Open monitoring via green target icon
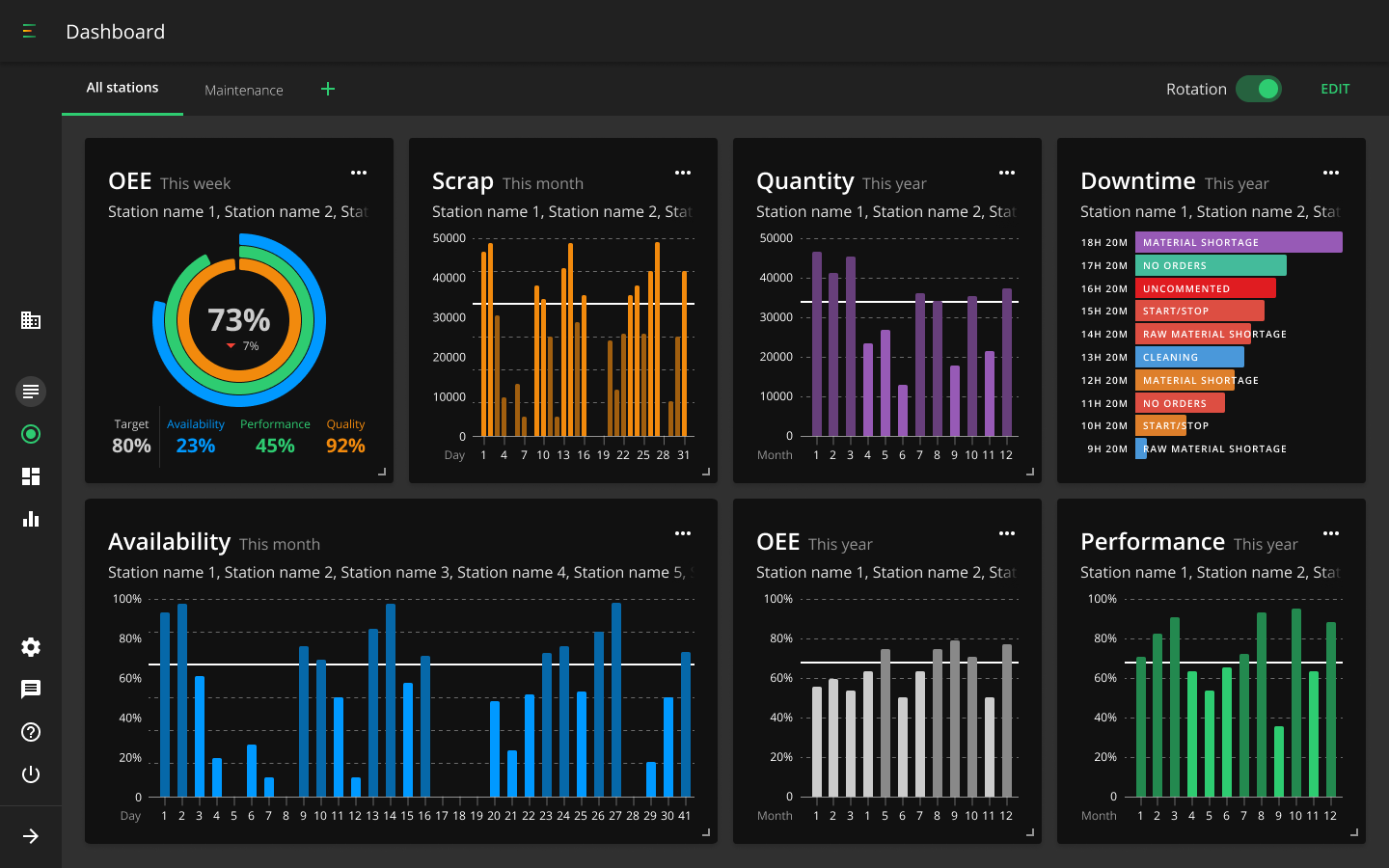Image resolution: width=1389 pixels, height=868 pixels. 30,434
